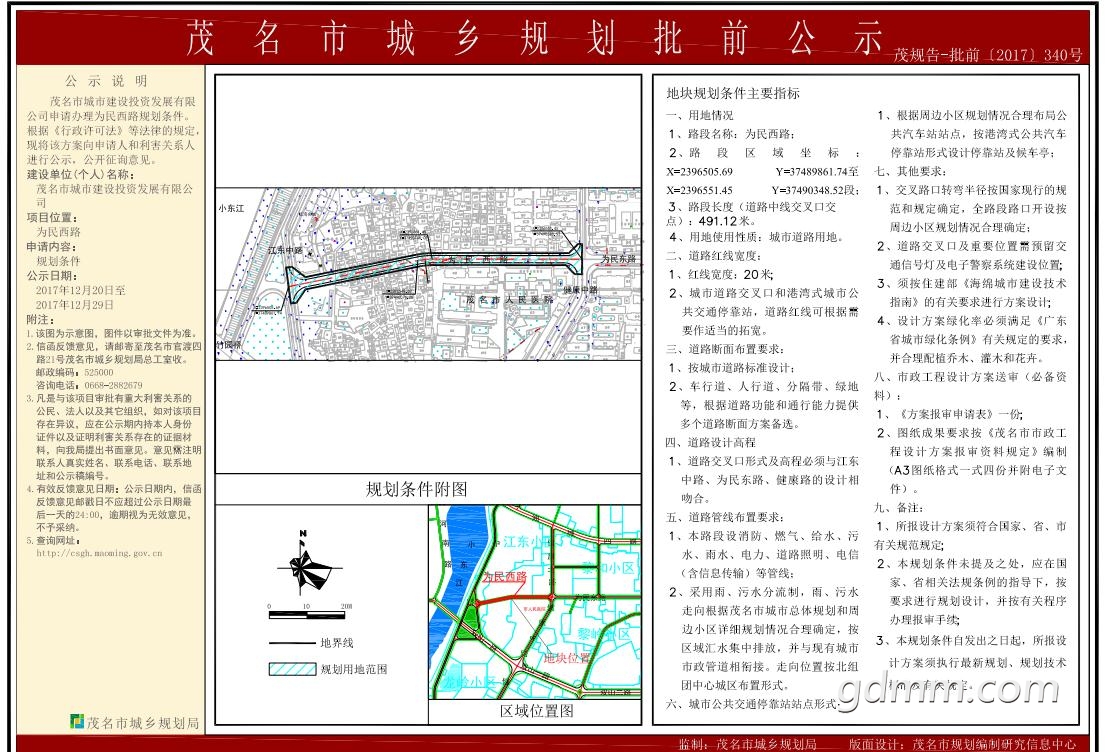Viewport: 1107px width, 752px height.
Task: Click the 区域位置图 caption
Action: click(537, 711)
